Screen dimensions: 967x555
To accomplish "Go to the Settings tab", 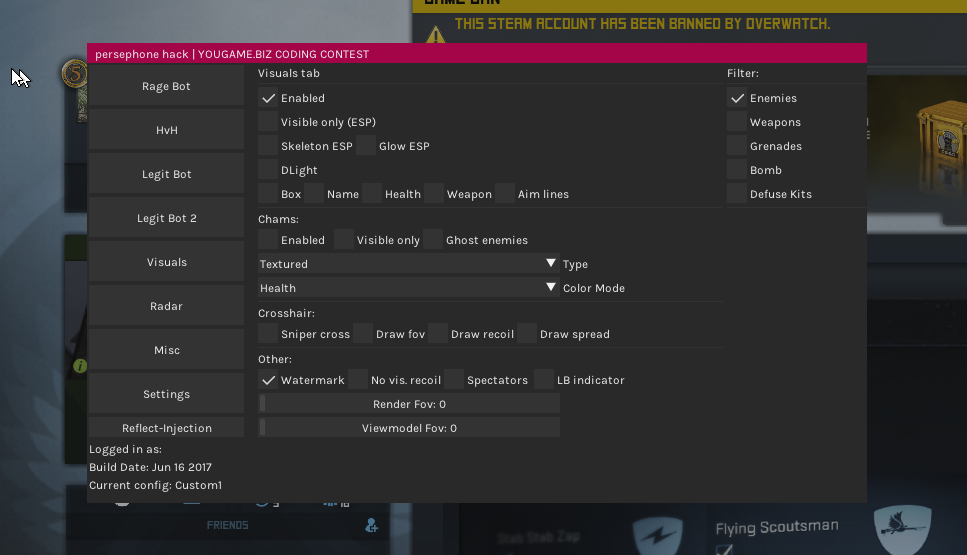I will [167, 393].
